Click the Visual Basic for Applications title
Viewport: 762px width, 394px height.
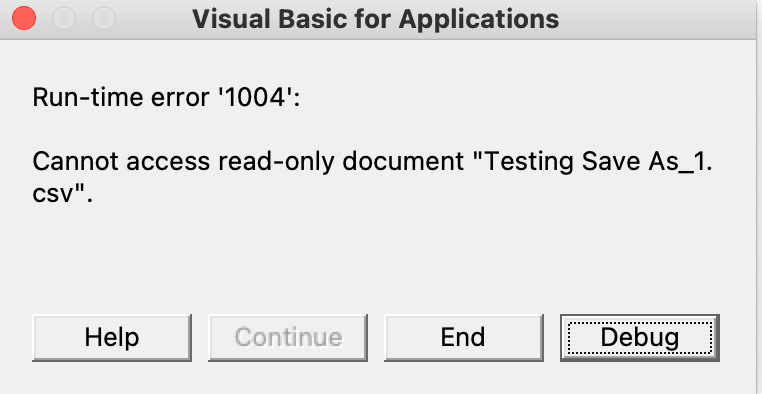pyautogui.click(x=375, y=19)
